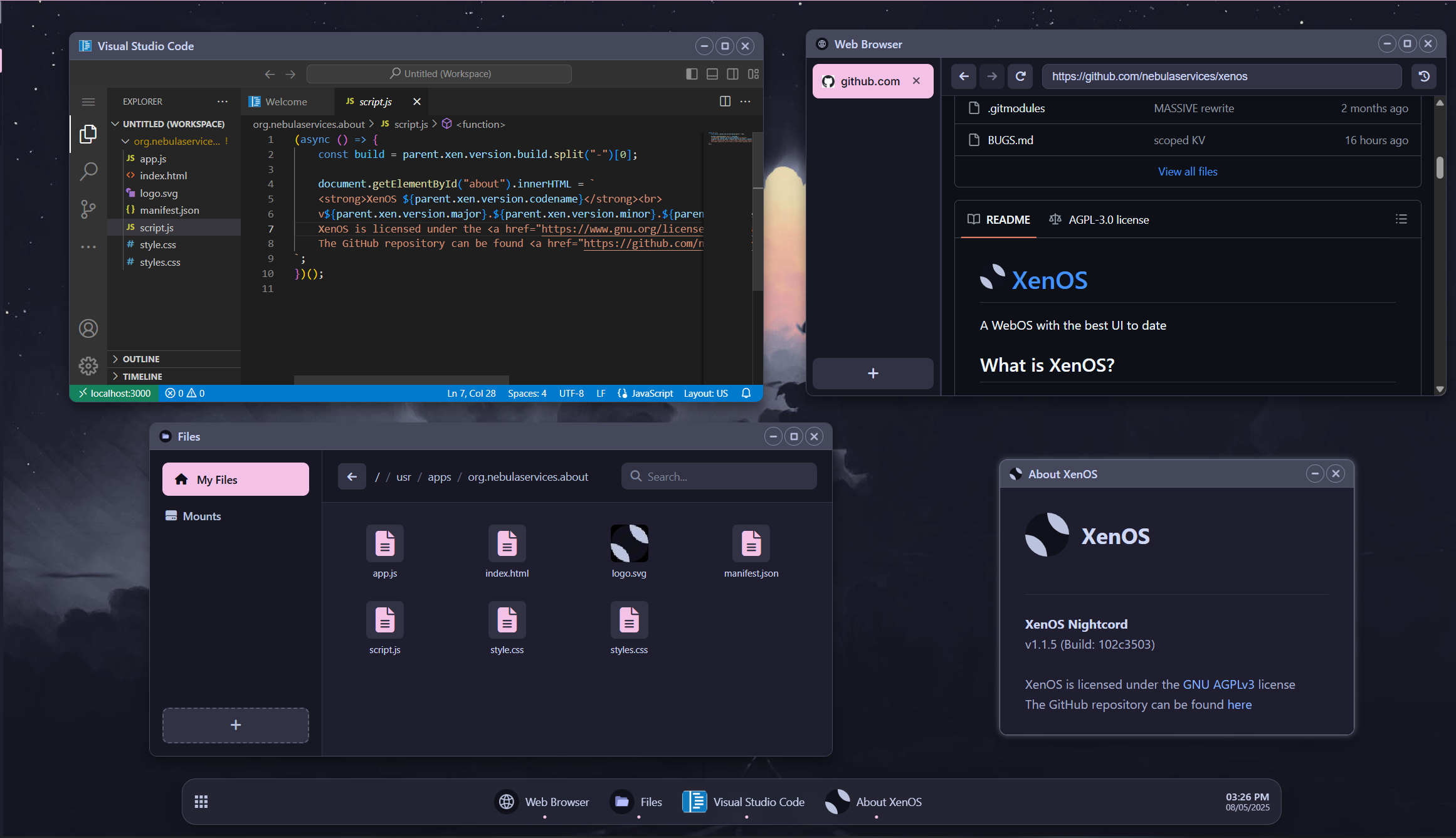Click the Accounts icon in VS Code
The width and height of the screenshot is (1456, 838).
88,328
